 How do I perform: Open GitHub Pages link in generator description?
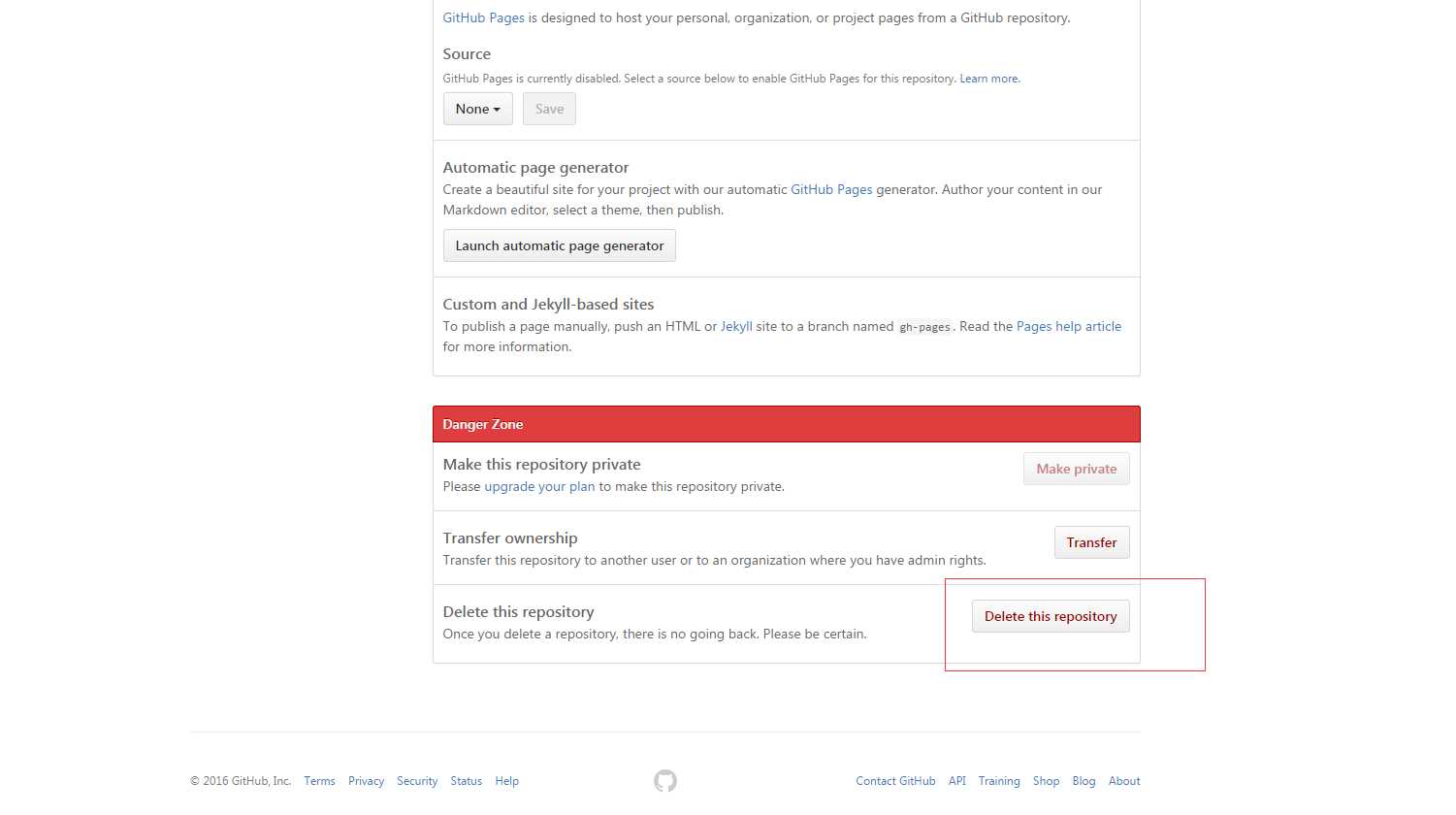point(831,190)
